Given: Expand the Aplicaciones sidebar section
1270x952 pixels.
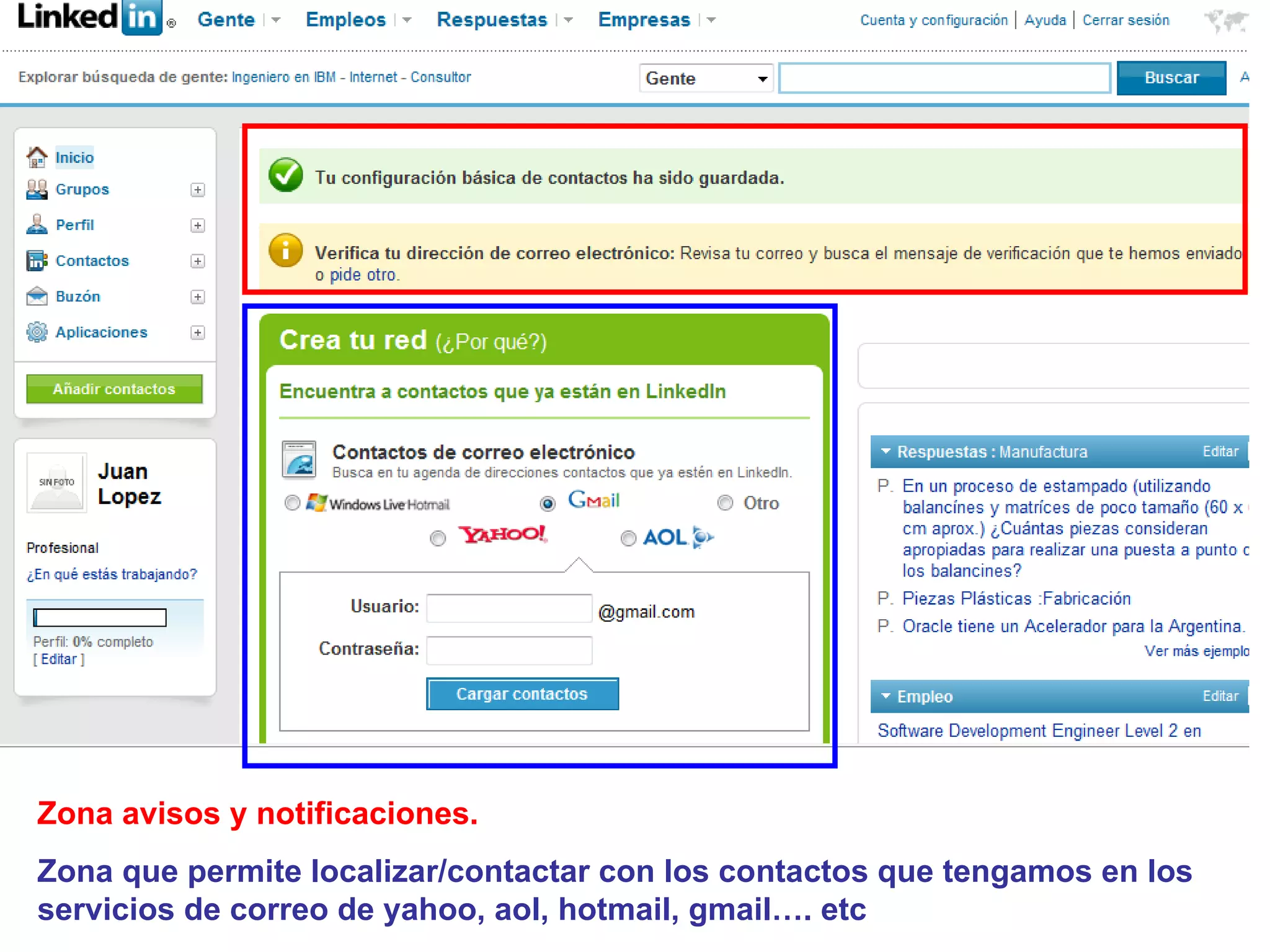Looking at the screenshot, I should coord(197,333).
